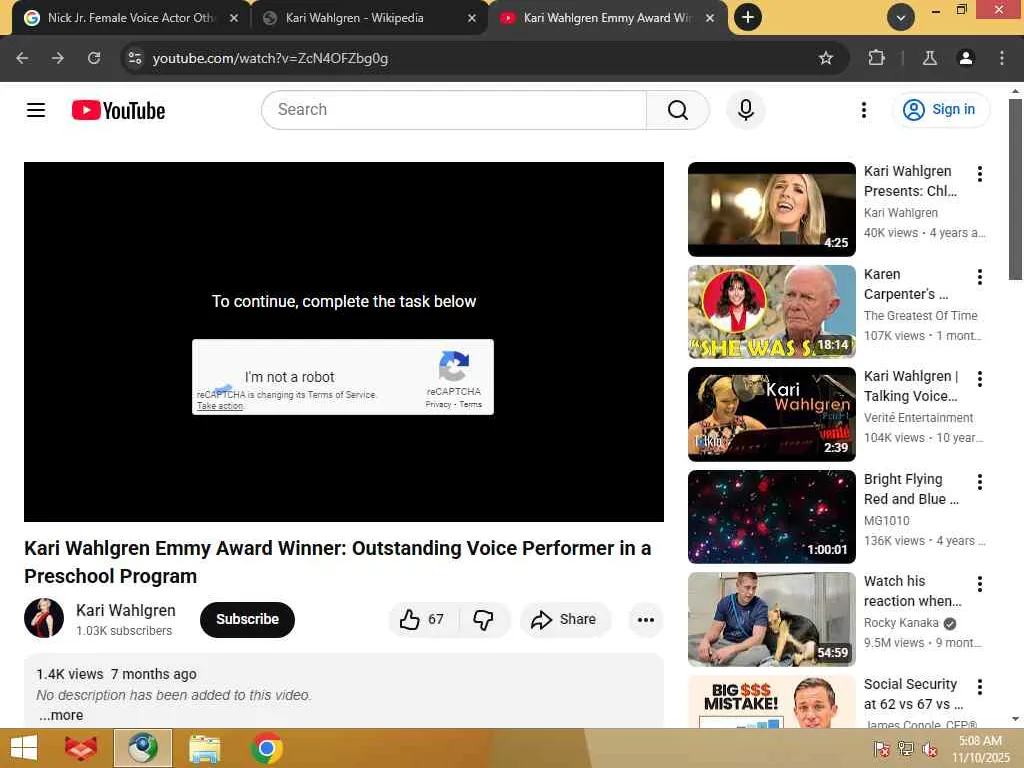Screen dimensions: 1024x768
Task: Open a new browser tab
Action: point(748,18)
